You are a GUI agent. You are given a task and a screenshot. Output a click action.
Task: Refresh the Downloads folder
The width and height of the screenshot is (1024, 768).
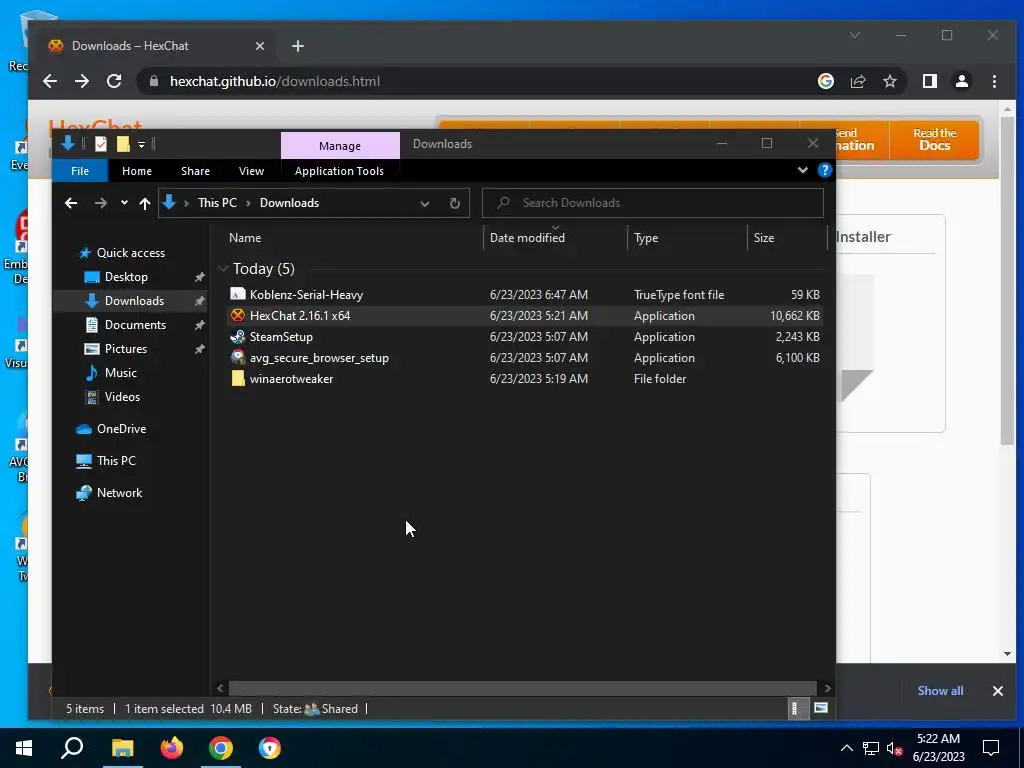455,203
